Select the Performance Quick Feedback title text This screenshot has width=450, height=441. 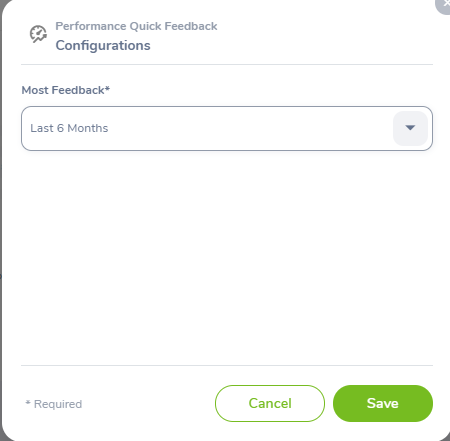point(136,26)
